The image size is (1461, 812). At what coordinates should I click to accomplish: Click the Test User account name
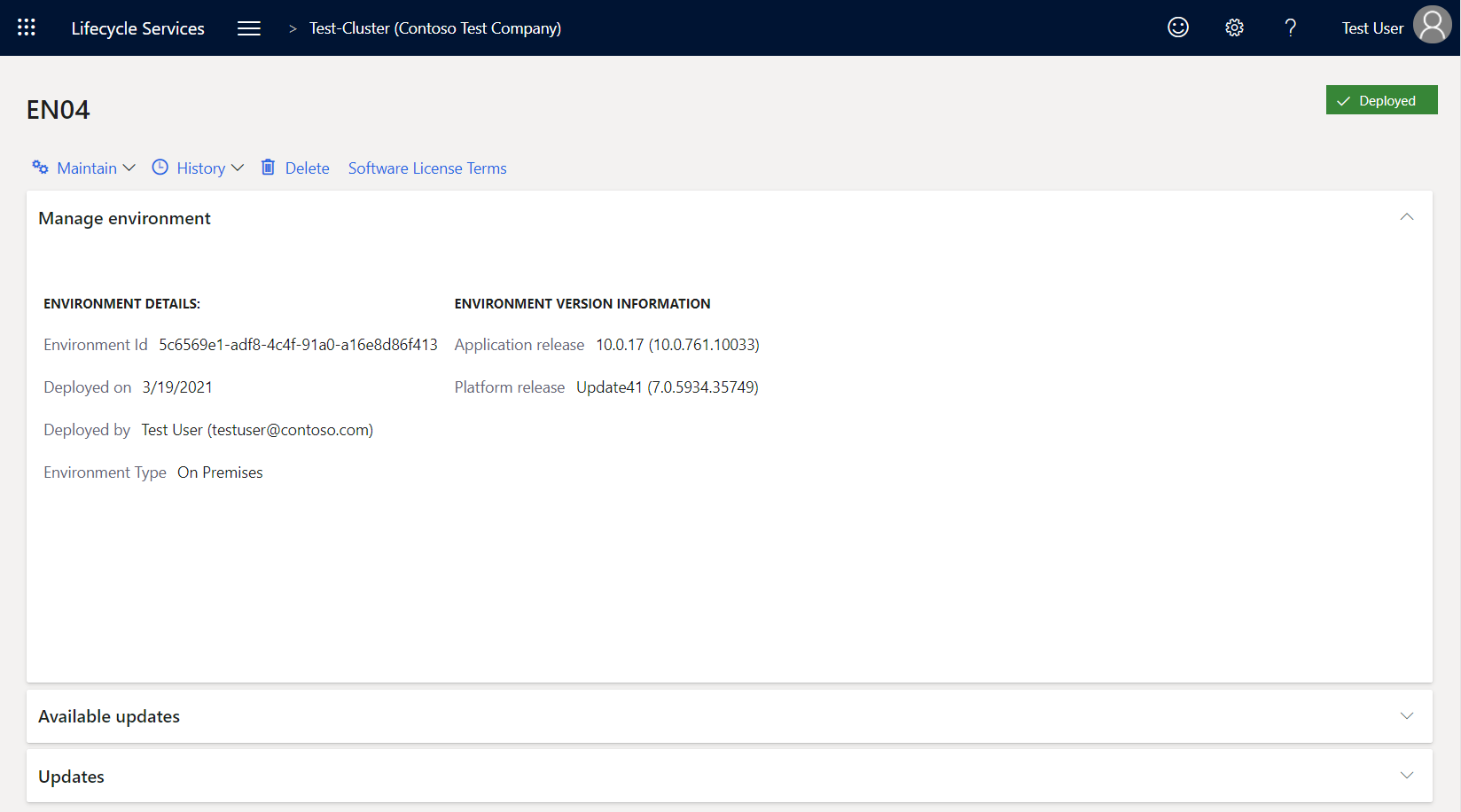[x=1371, y=28]
